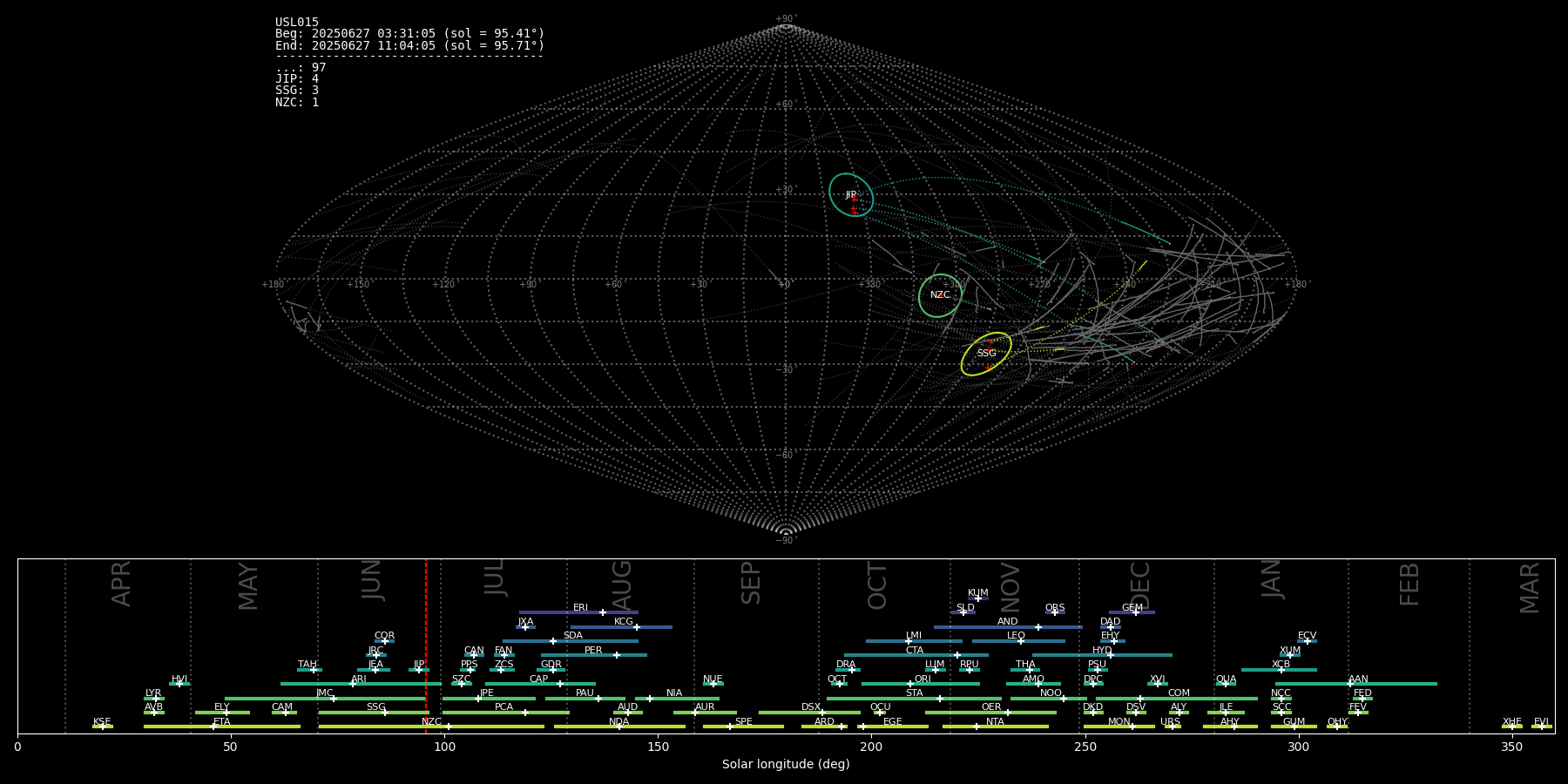Click the PER shower bar
The width and height of the screenshot is (1568, 784).
(x=593, y=655)
